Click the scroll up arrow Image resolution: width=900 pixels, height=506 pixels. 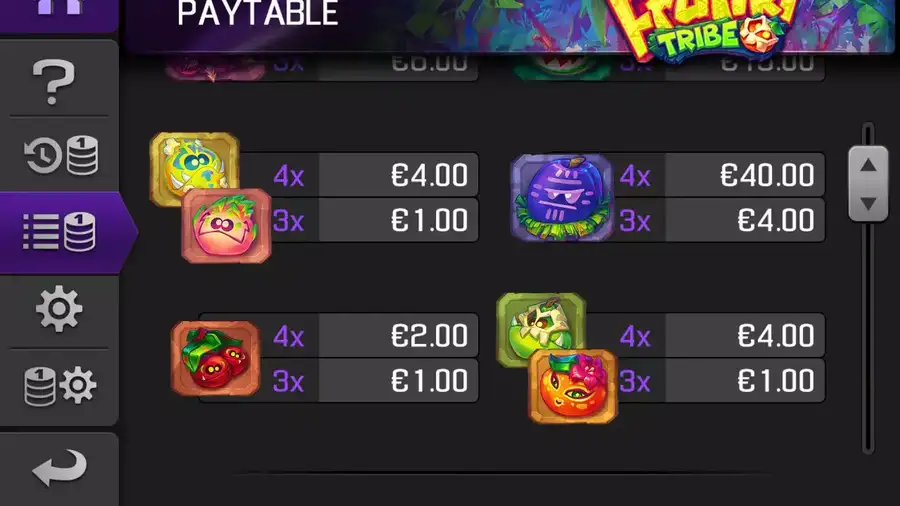[x=868, y=166]
